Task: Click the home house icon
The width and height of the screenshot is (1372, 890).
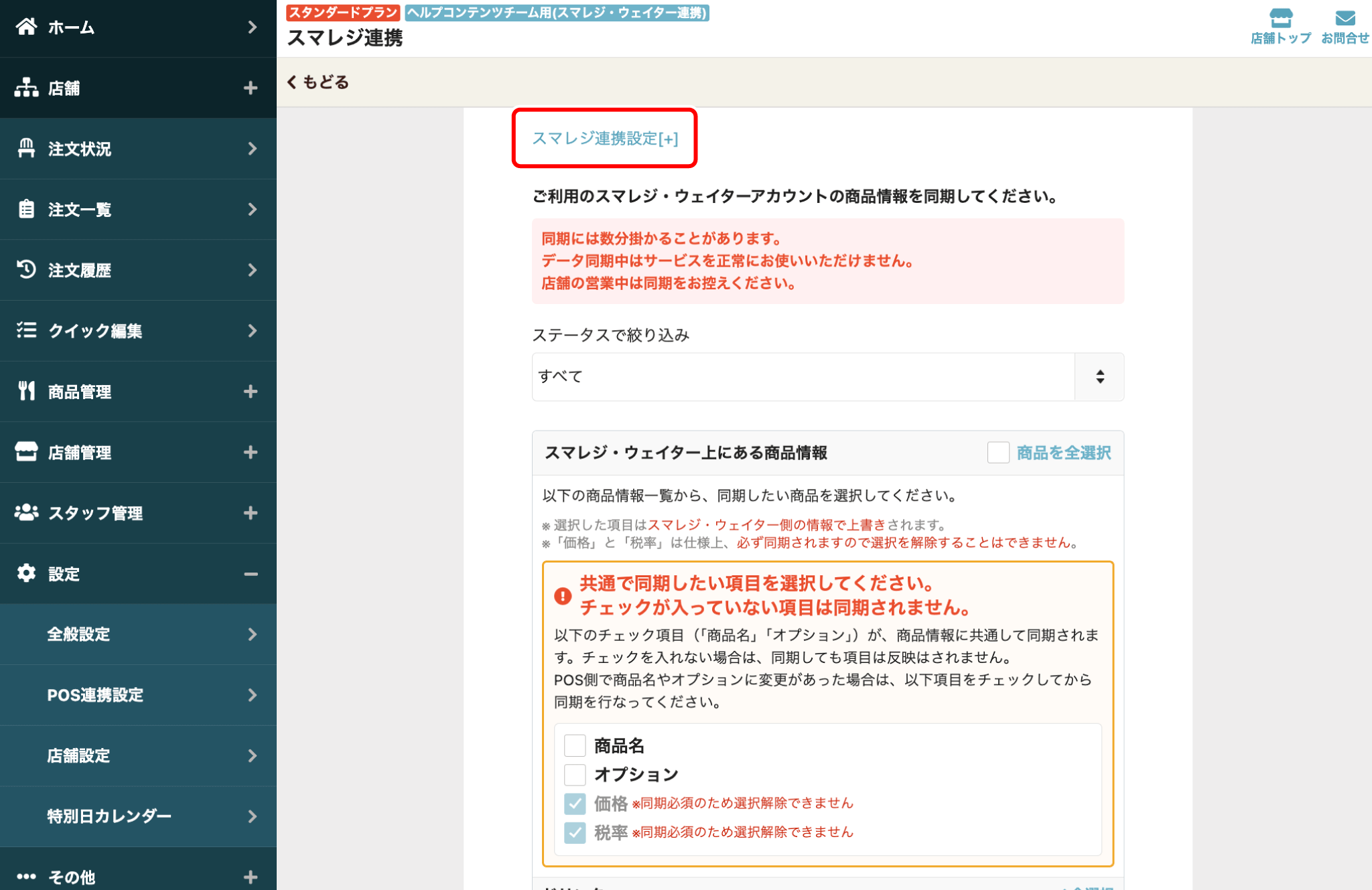Action: (x=26, y=26)
